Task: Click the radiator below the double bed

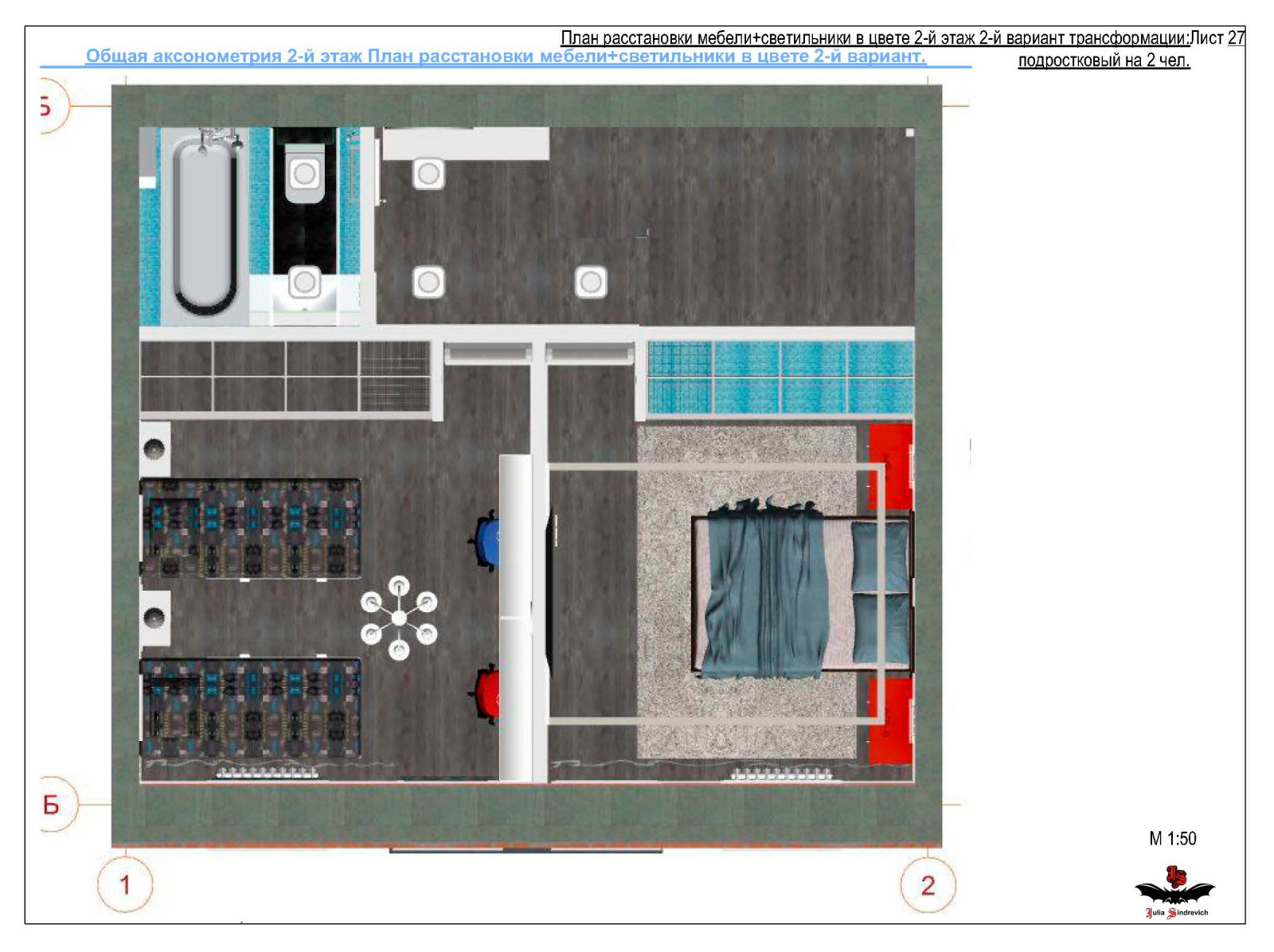Action: point(781,774)
